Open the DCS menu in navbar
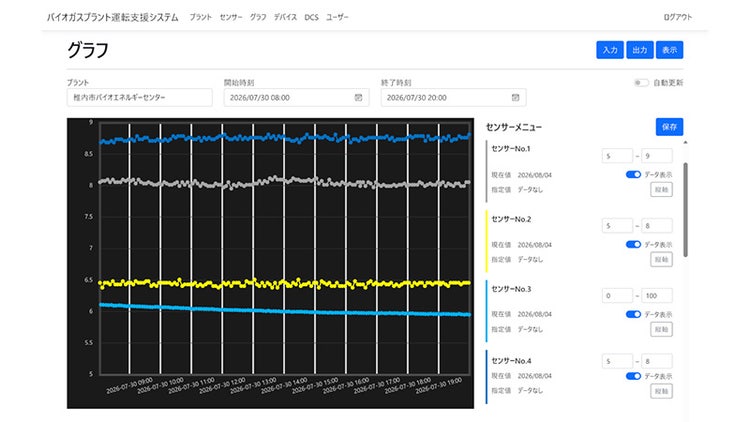Screen dimensions: 750x422 [311, 17]
